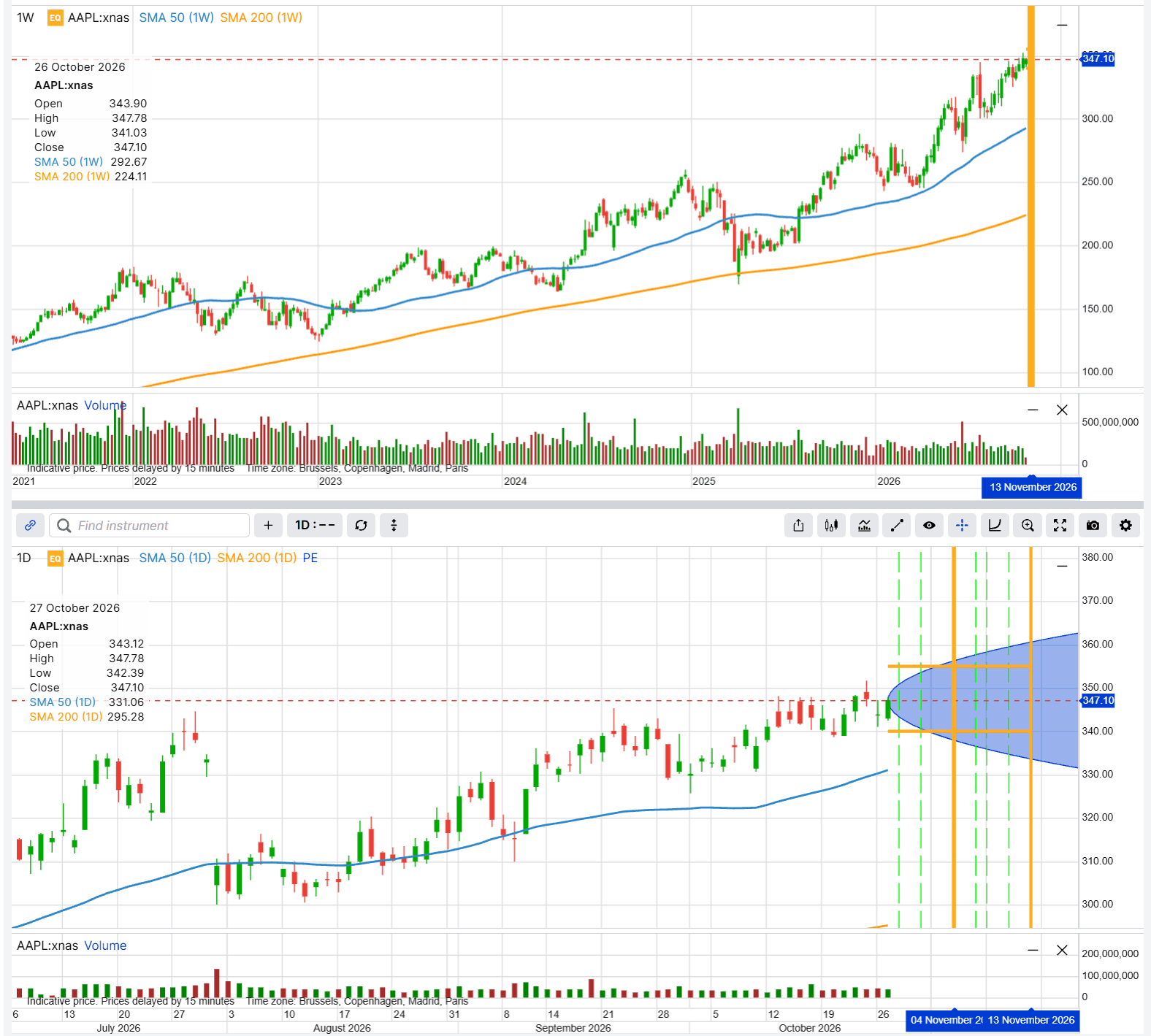Click the Find instrument search field

[150, 525]
